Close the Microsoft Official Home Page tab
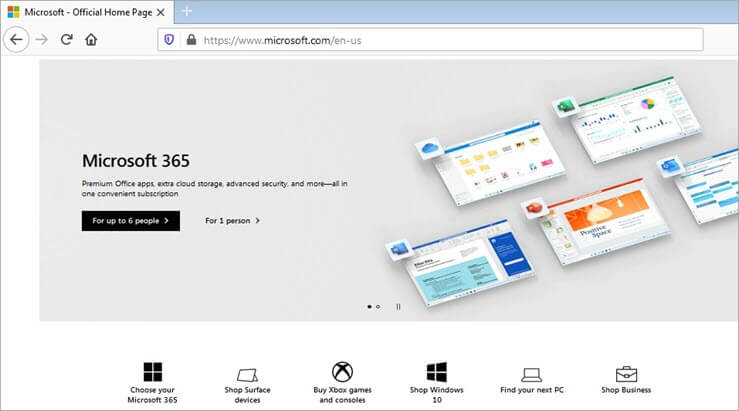This screenshot has height=411, width=739. coord(160,11)
